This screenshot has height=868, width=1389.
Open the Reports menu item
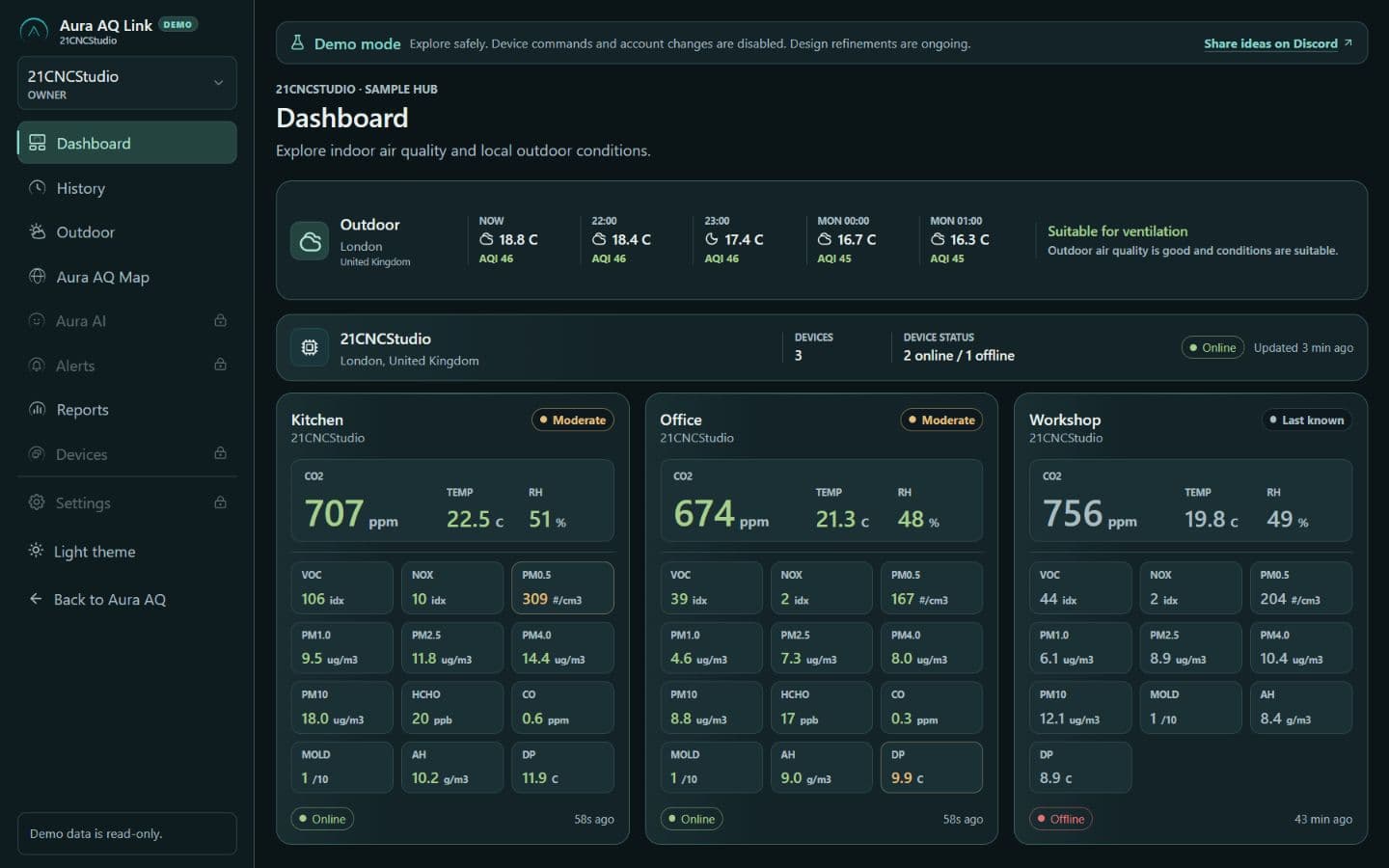coord(127,410)
